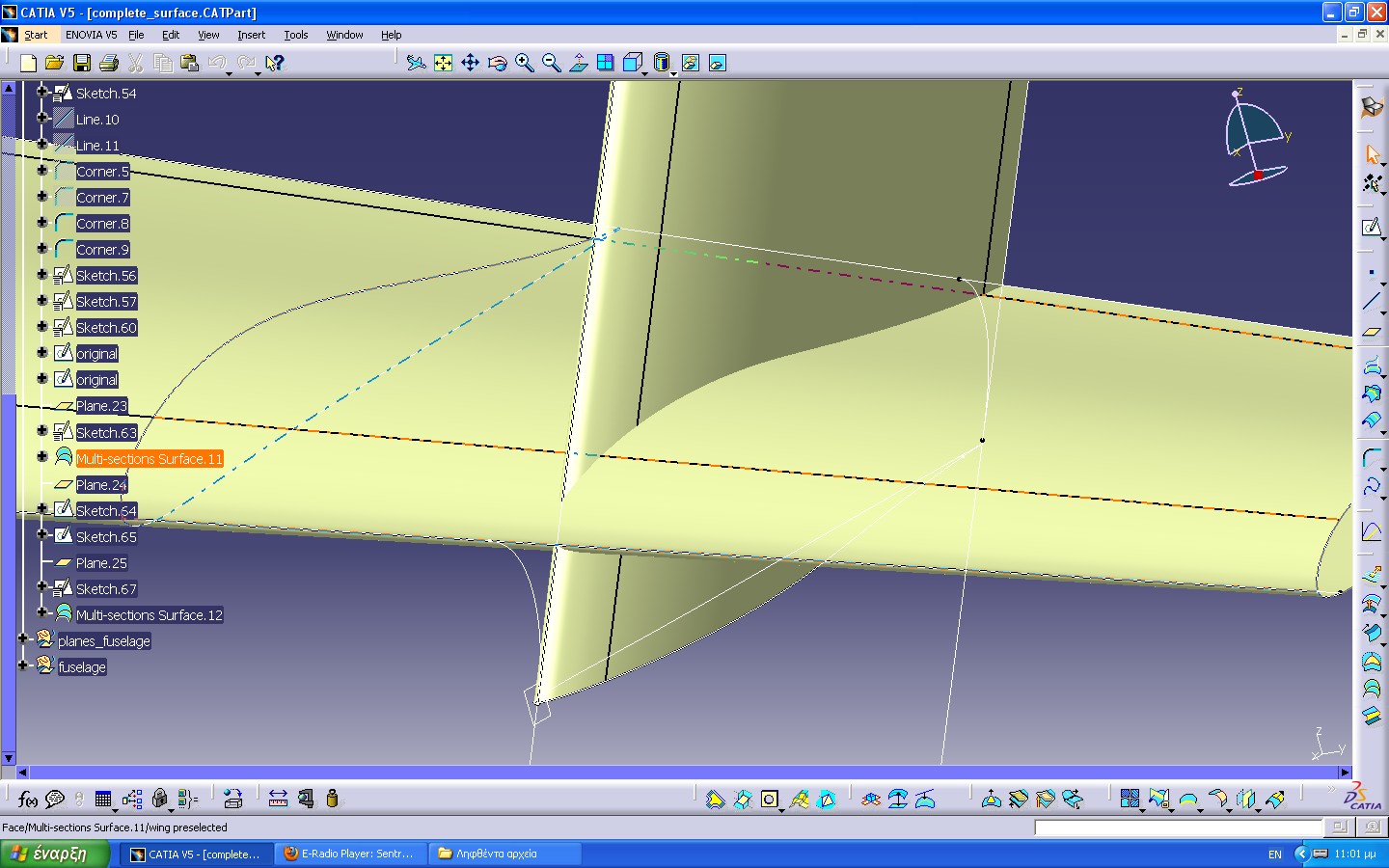Click the Windows έναρξη start button
This screenshot has height=868, width=1389.
tap(54, 854)
